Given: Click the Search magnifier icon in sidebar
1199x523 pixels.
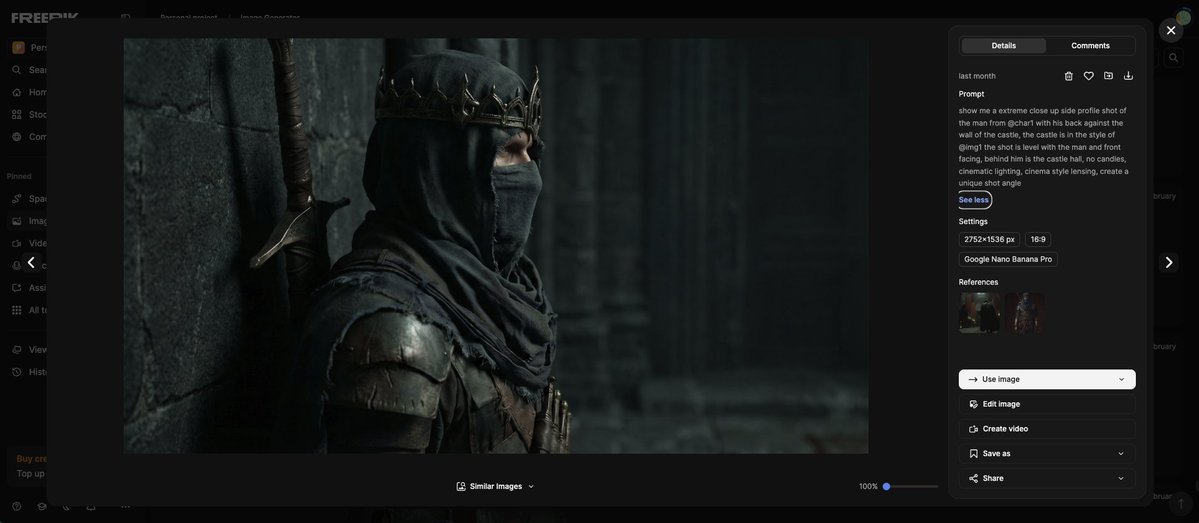Looking at the screenshot, I should click(x=17, y=70).
